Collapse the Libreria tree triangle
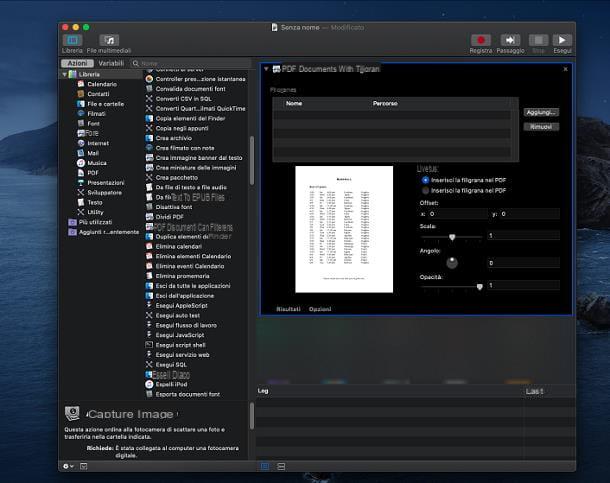610x483 pixels. point(65,74)
